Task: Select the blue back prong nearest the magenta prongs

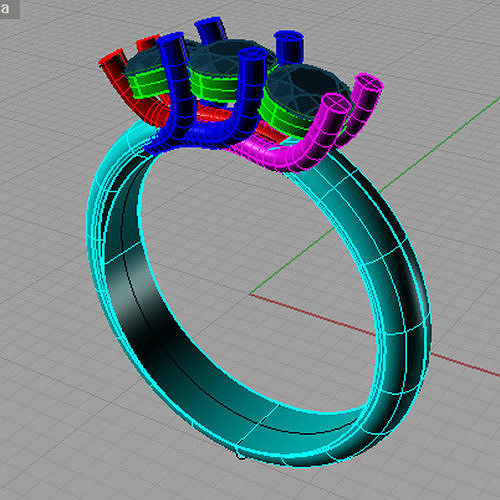Action: [288, 47]
